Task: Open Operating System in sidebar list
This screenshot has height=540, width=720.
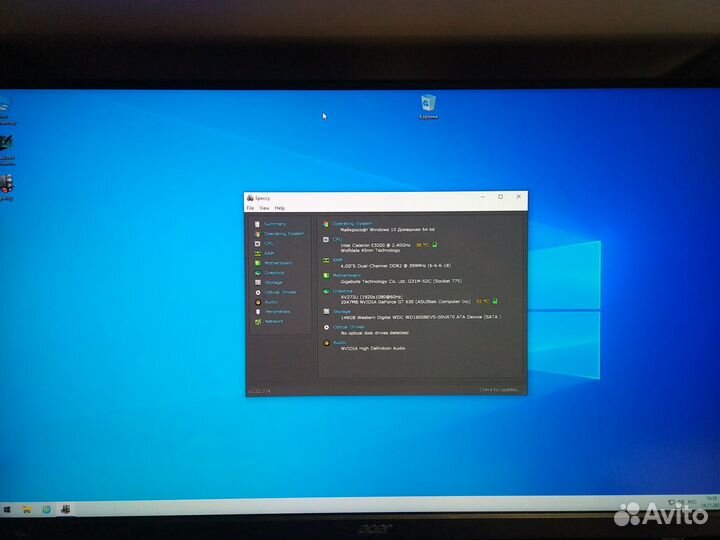Action: click(x=283, y=234)
